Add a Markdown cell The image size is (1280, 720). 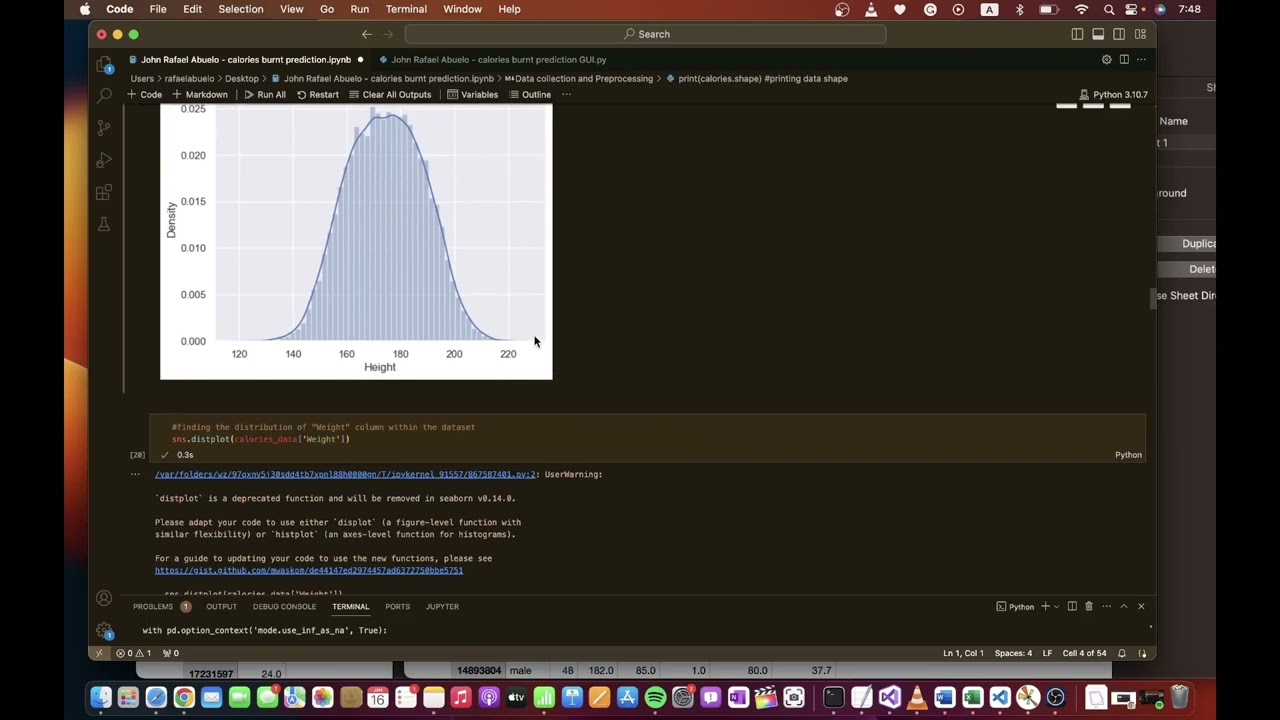click(200, 95)
